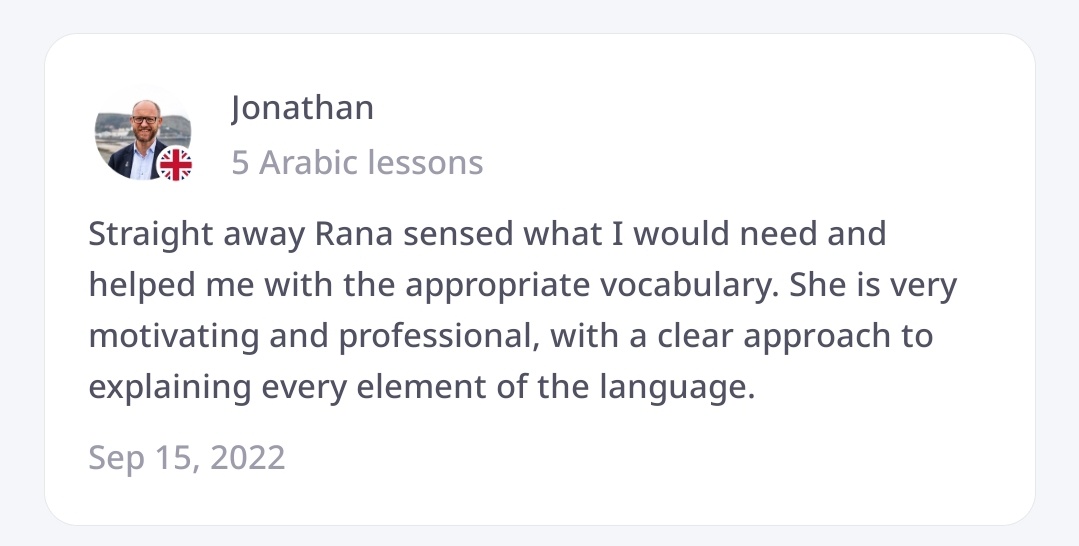Screen dimensions: 1079x546
Task: Click the UK flag badge on the avatar
Action: [176, 165]
